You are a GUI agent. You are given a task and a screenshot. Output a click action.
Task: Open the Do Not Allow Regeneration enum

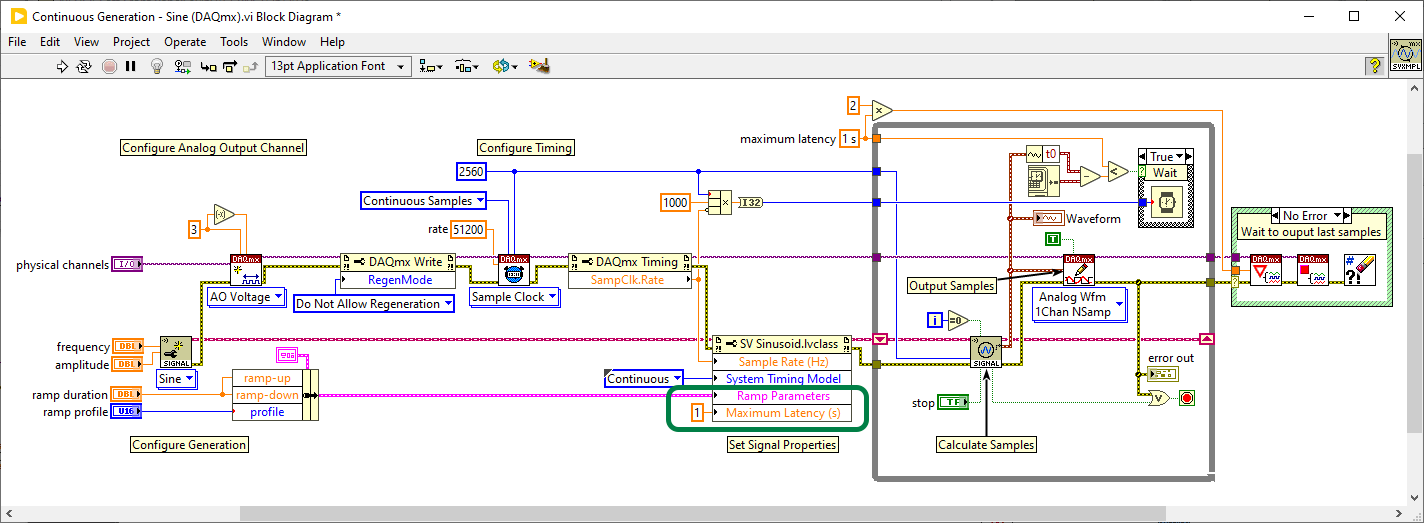(x=375, y=303)
